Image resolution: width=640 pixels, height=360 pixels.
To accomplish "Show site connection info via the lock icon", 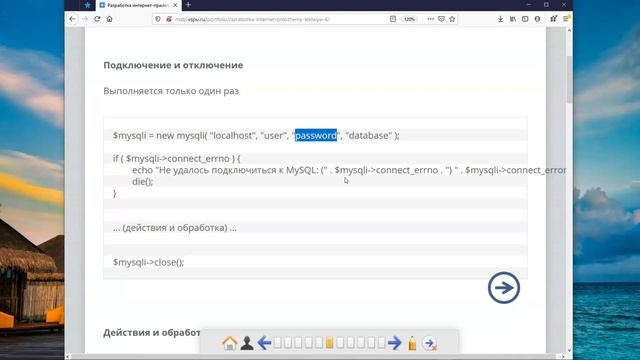I will pos(169,19).
